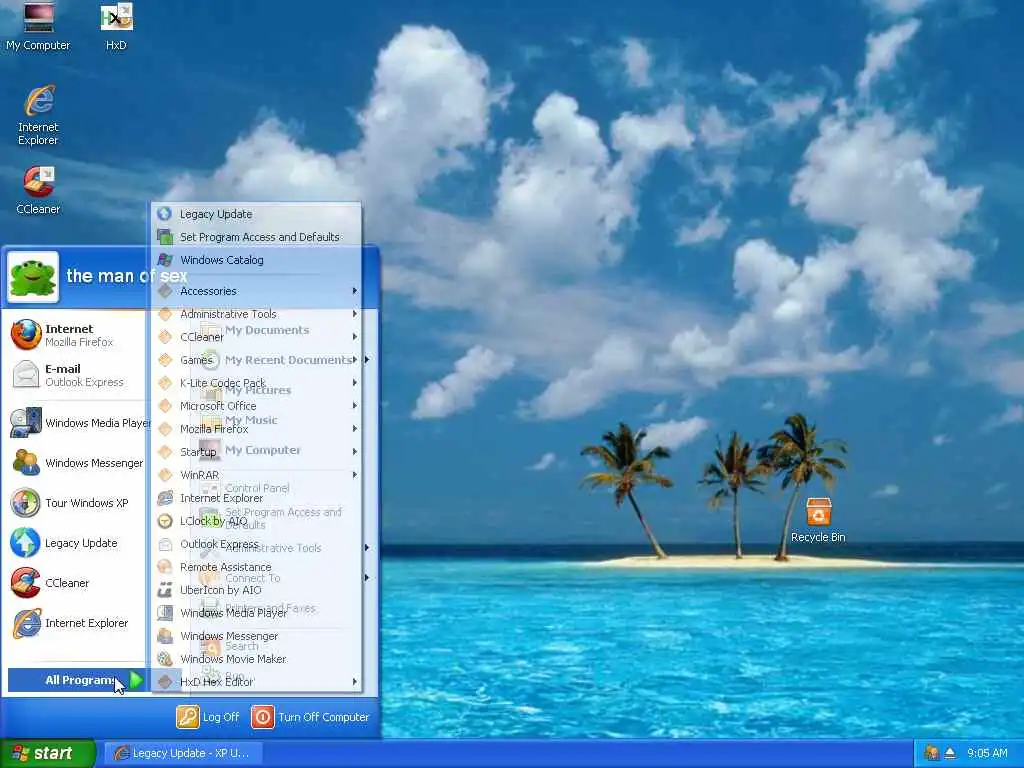Screen dimensions: 1024x768
Task: Choose Windows Media Player in All Programs list
Action: pos(257,613)
